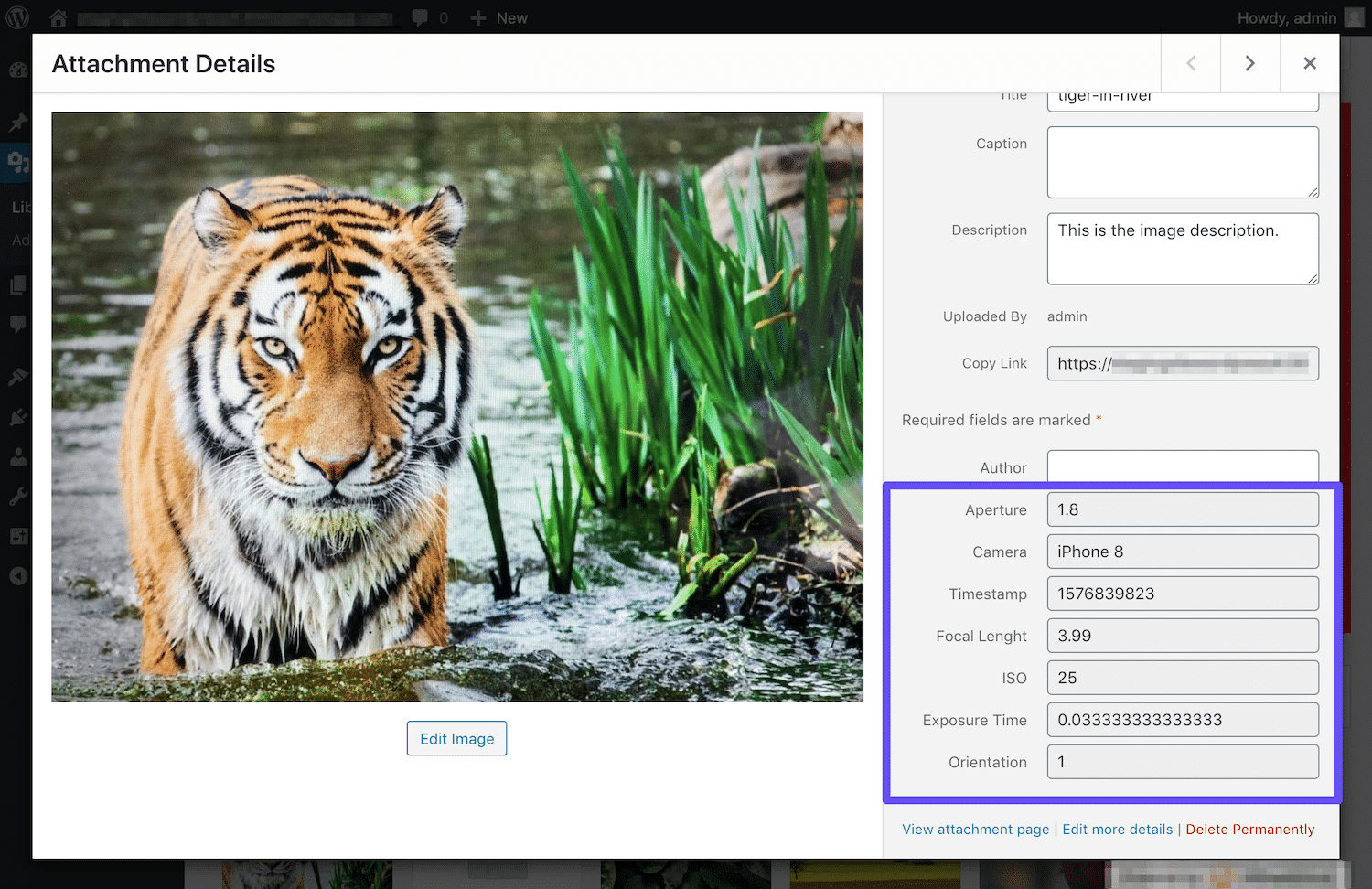Click the Users icon in sidebar
Screen dimensions: 1372x889
coord(17,456)
